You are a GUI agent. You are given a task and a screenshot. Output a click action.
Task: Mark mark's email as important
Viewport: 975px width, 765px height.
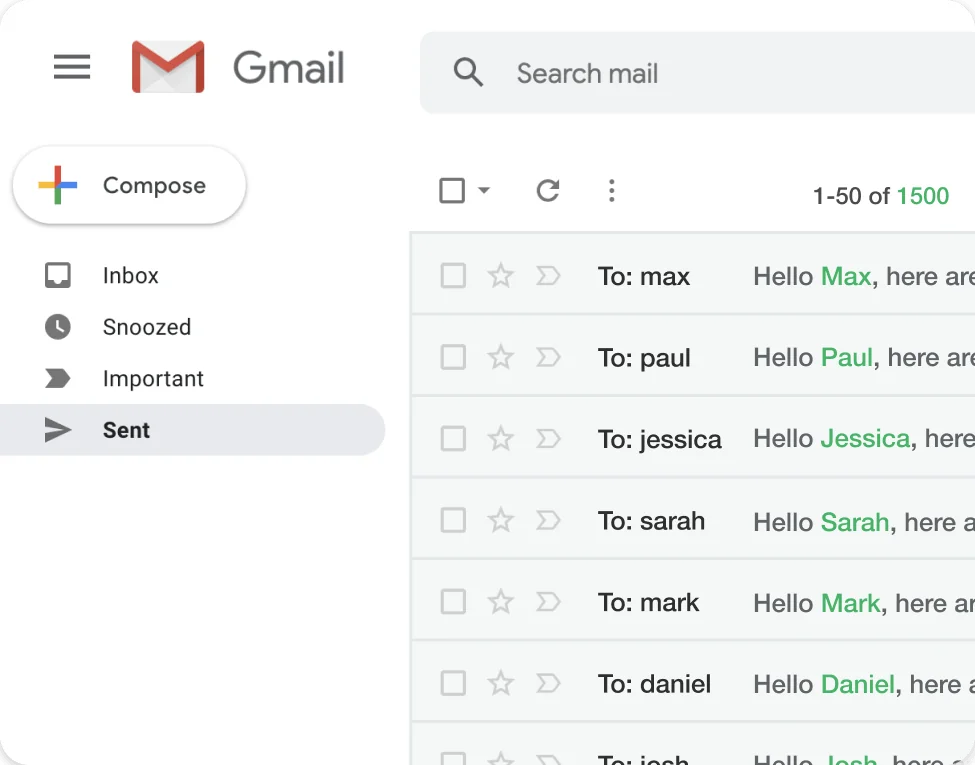pyautogui.click(x=548, y=602)
